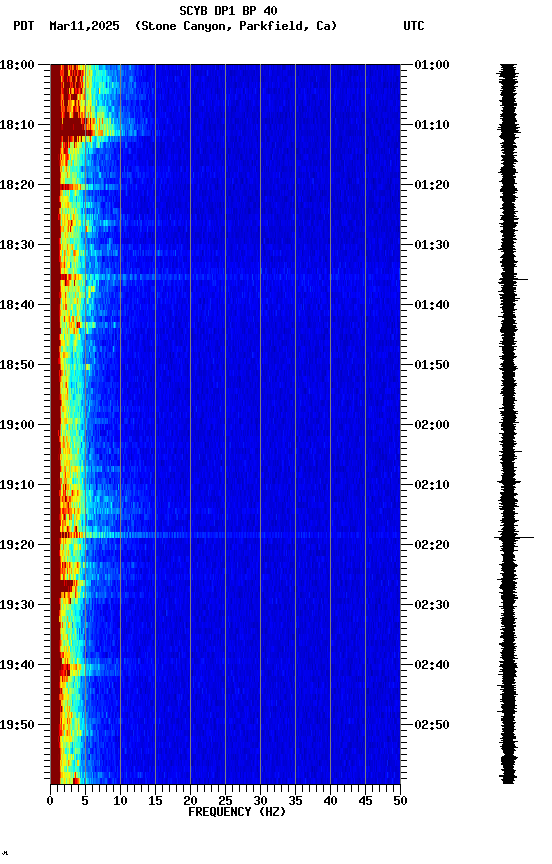This screenshot has height=864, width=552.
Task: Click the '40' frequency axis label
Action: coord(331,801)
